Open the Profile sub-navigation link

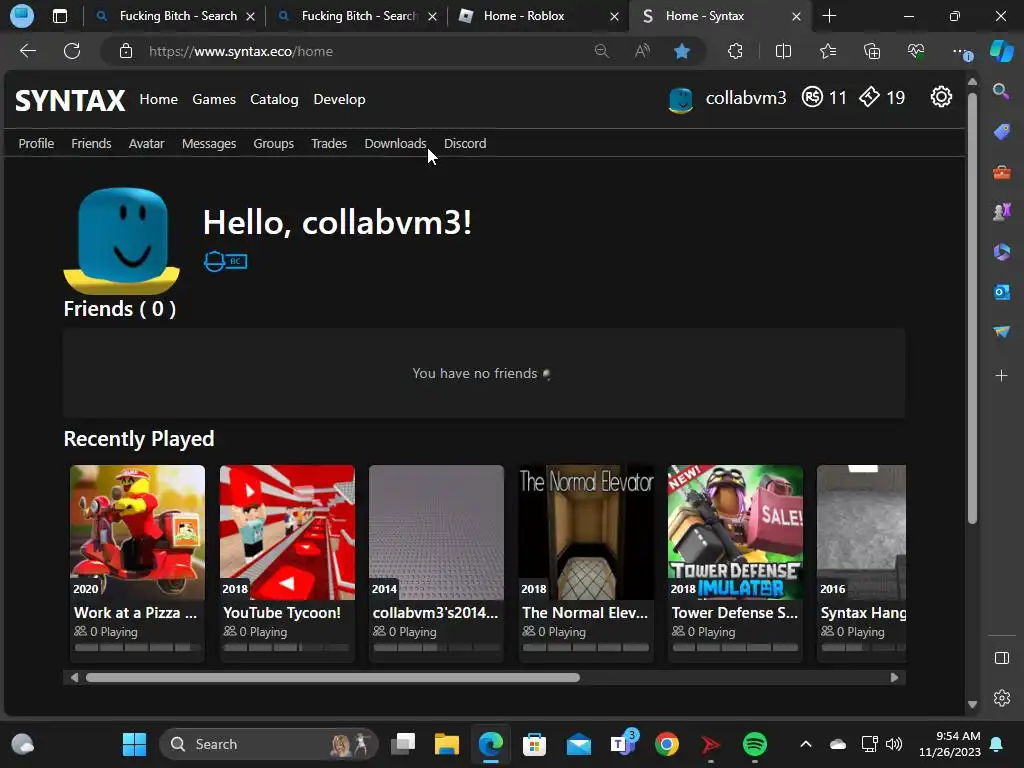[36, 144]
